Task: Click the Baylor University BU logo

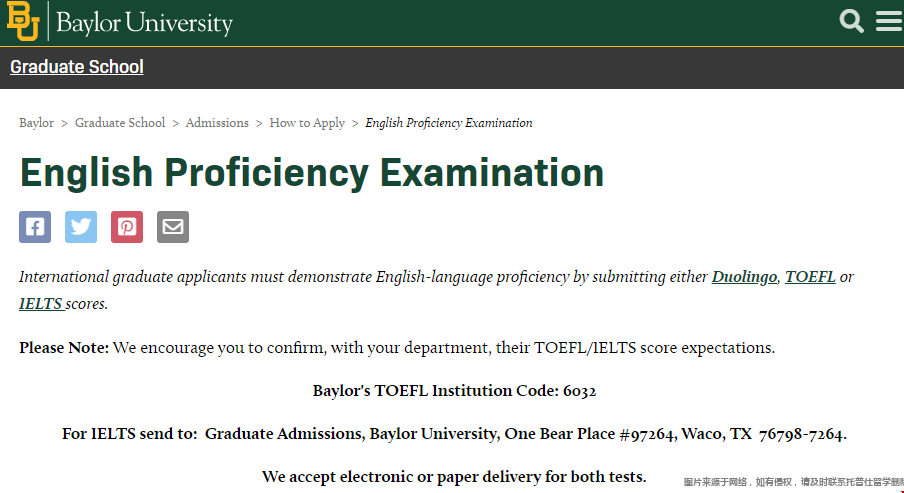Action: click(23, 21)
